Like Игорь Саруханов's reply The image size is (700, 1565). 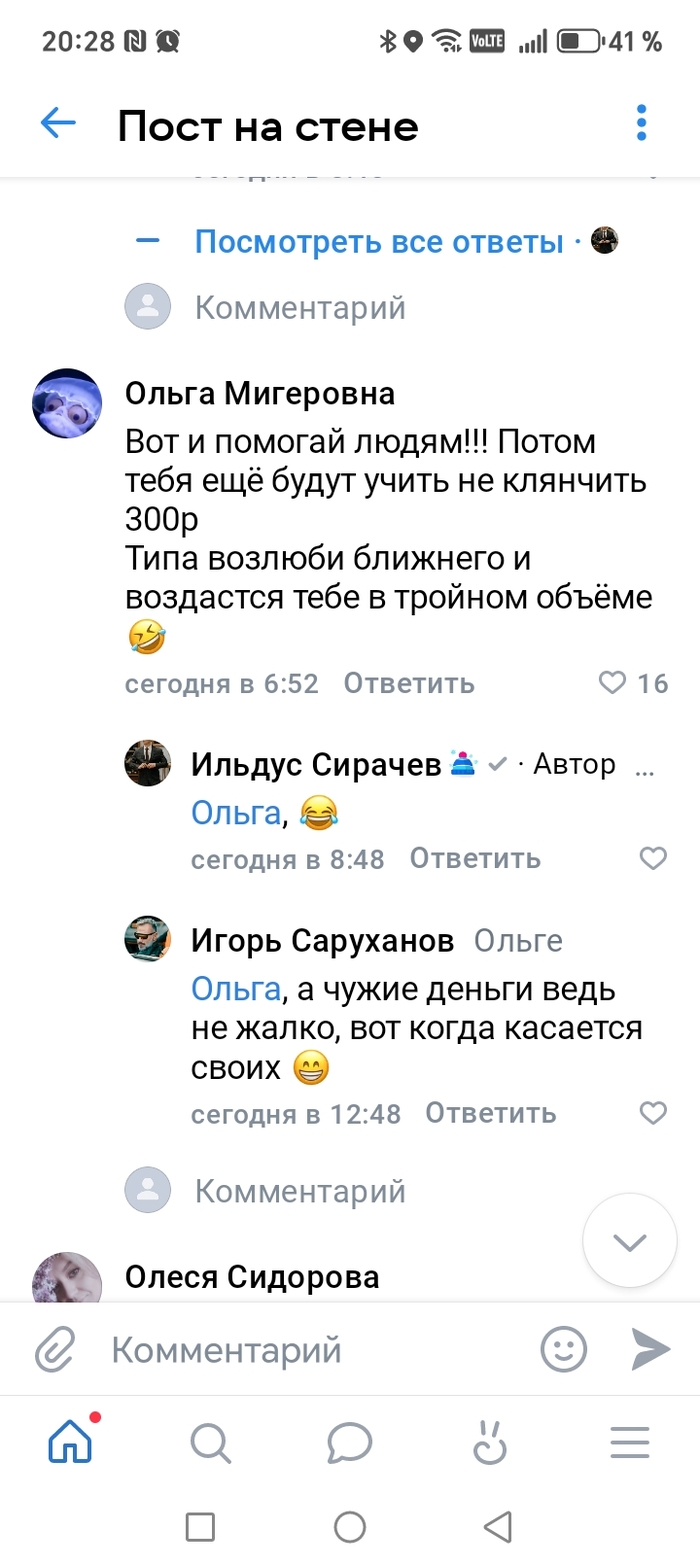pos(653,1113)
